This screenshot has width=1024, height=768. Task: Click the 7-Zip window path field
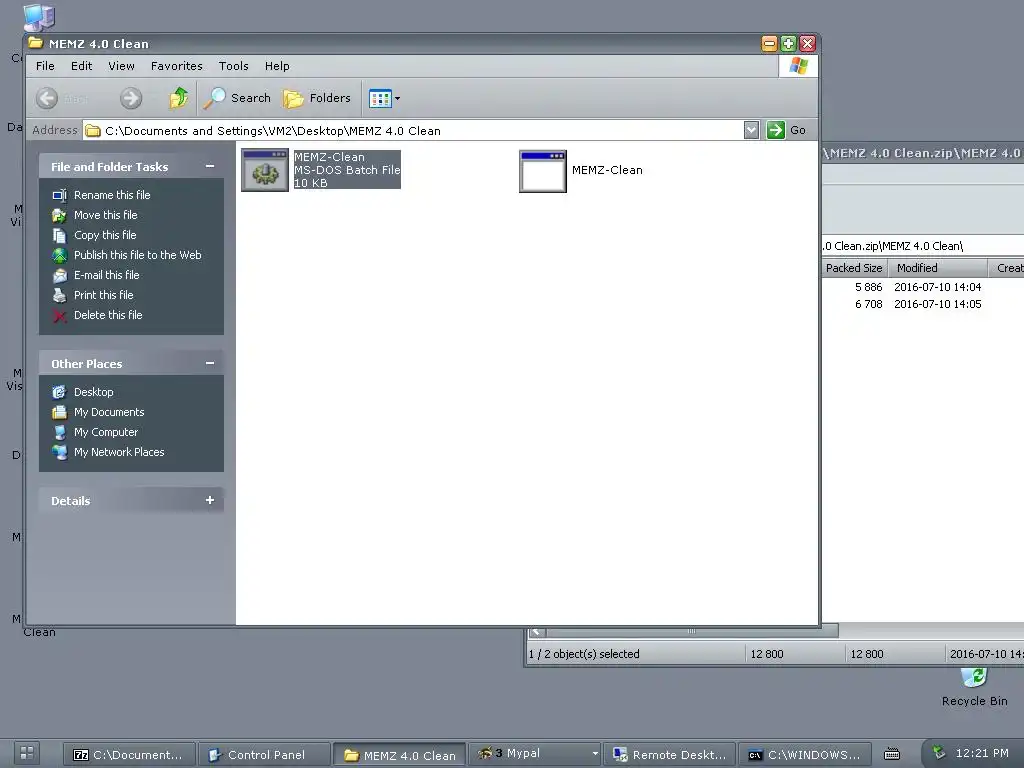click(x=923, y=246)
